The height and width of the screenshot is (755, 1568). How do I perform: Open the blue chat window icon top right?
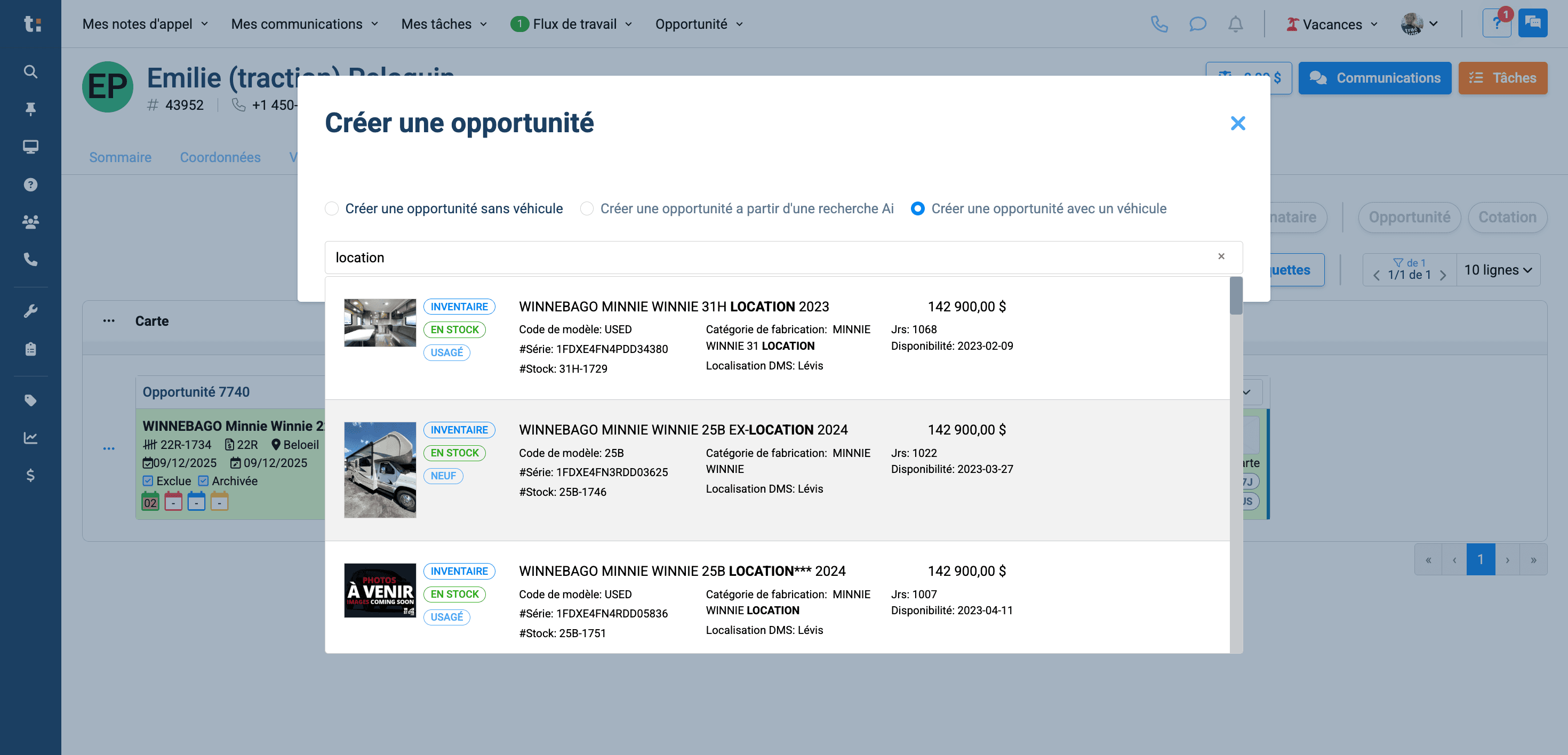point(1533,23)
